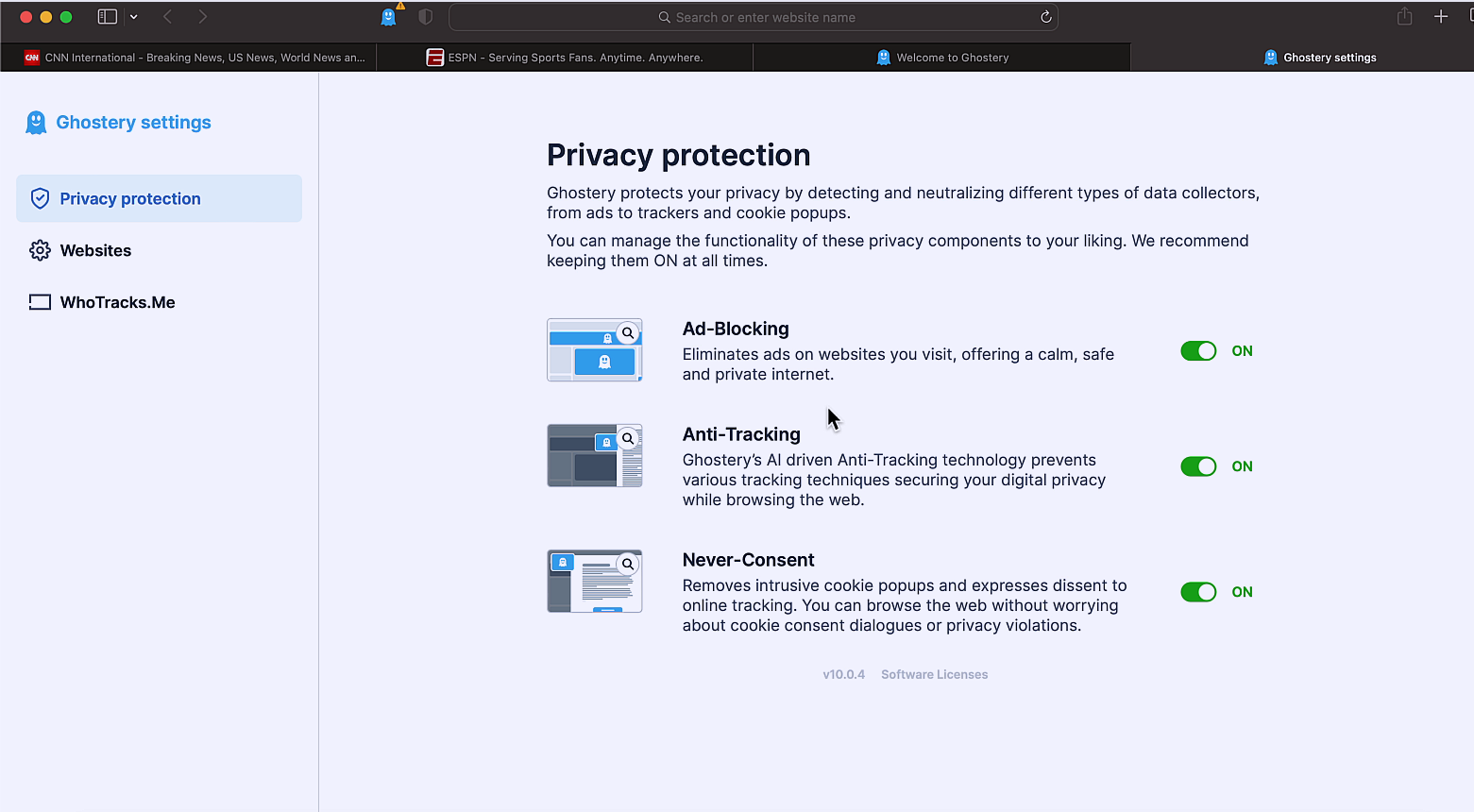Click the Ad-Blocking illustration thumbnail
1474x812 pixels.
coord(594,350)
